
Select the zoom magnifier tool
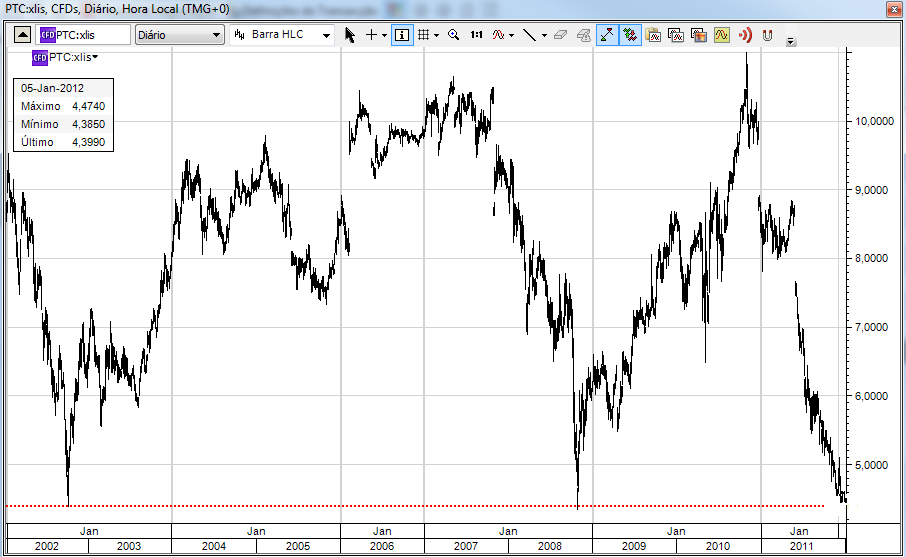454,35
